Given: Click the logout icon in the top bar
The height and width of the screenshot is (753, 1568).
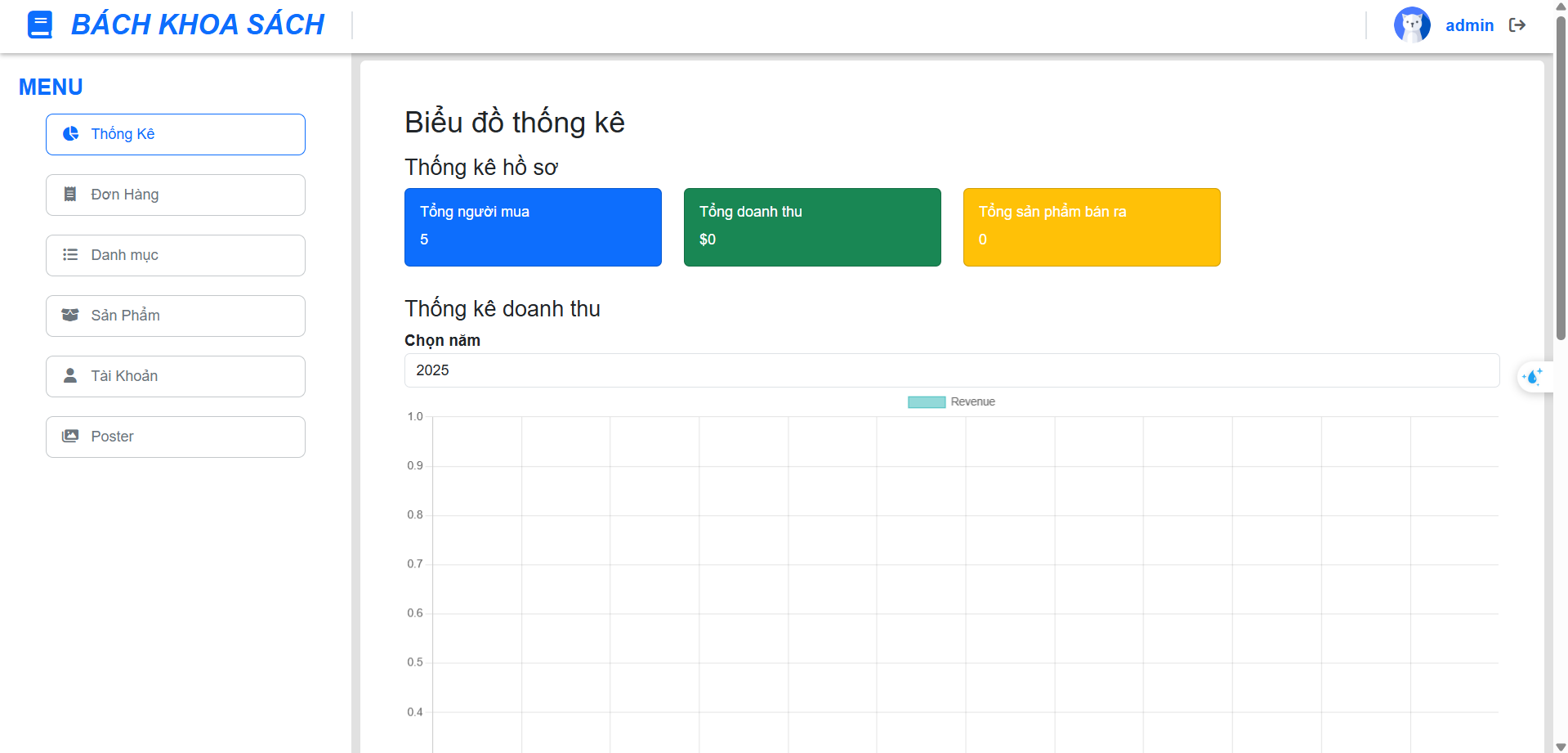Looking at the screenshot, I should tap(1518, 25).
